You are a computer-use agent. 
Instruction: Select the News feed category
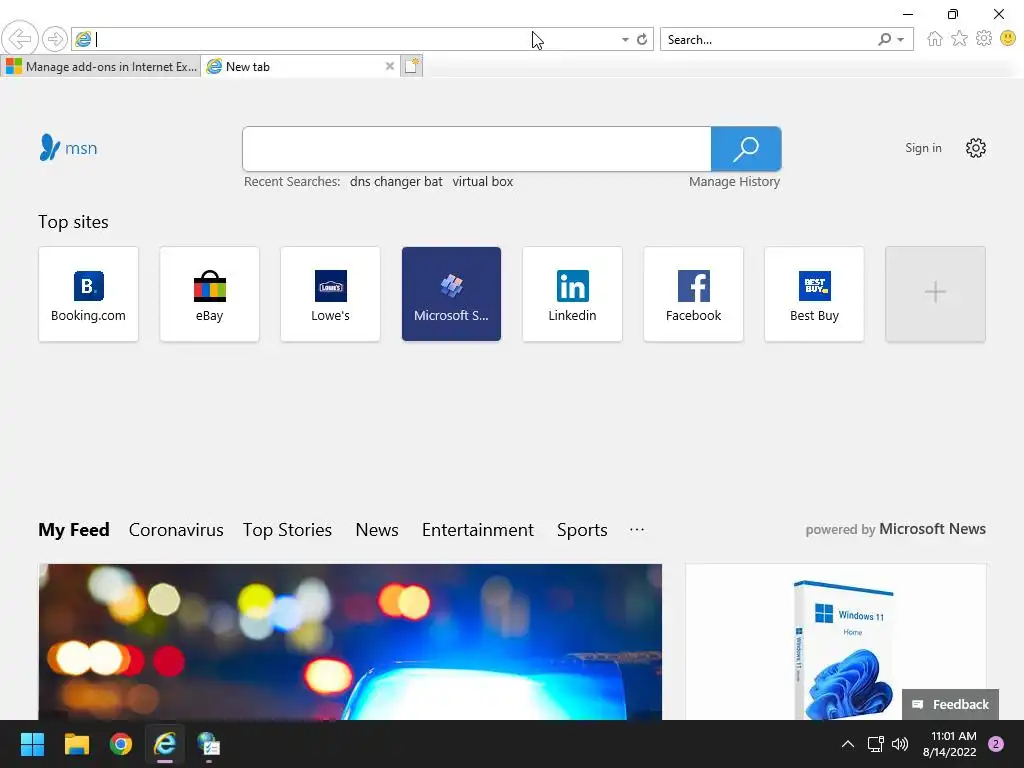coord(377,530)
